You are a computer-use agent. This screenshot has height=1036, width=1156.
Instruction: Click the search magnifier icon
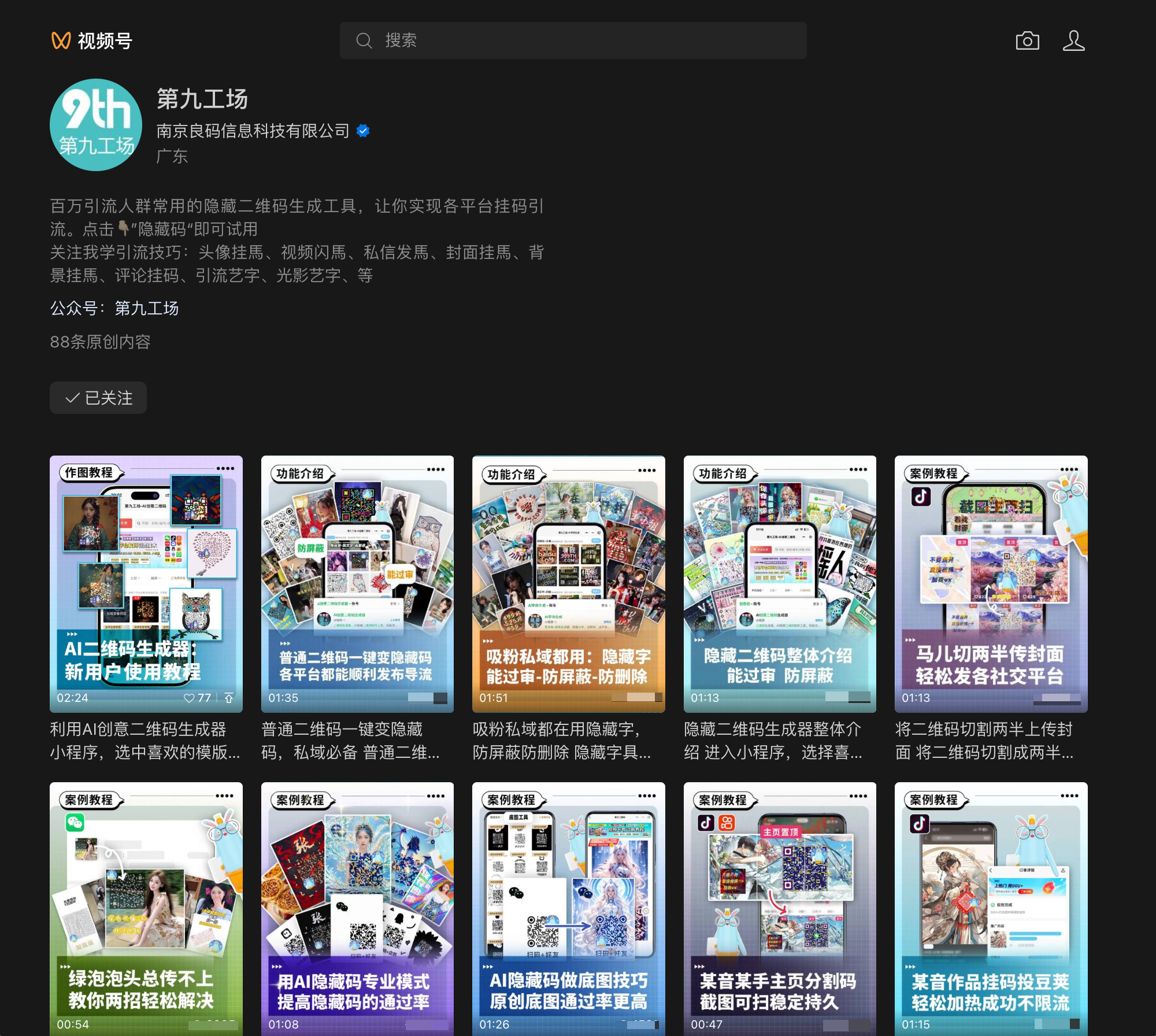(364, 40)
